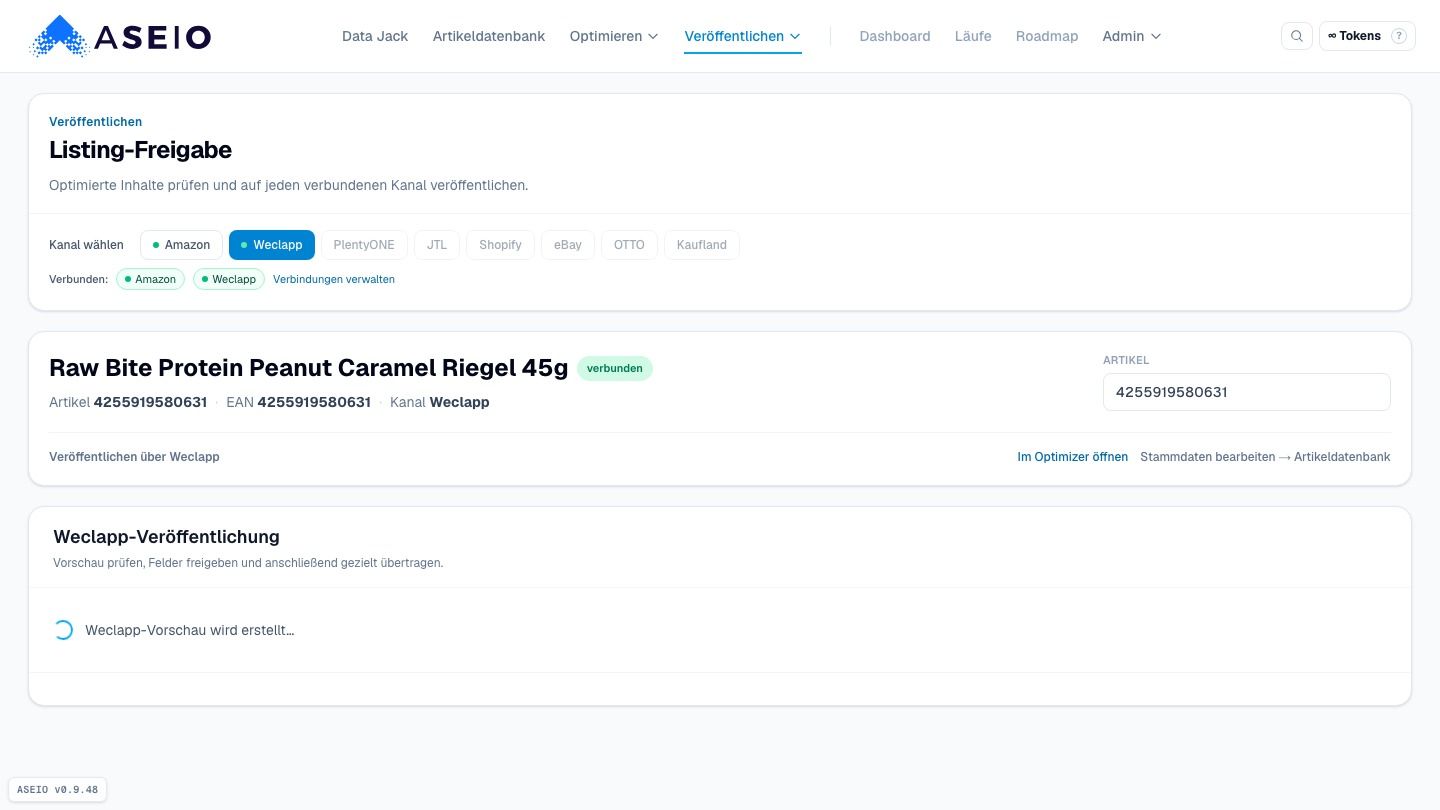Open Verbindungen verwalten link

pos(334,279)
